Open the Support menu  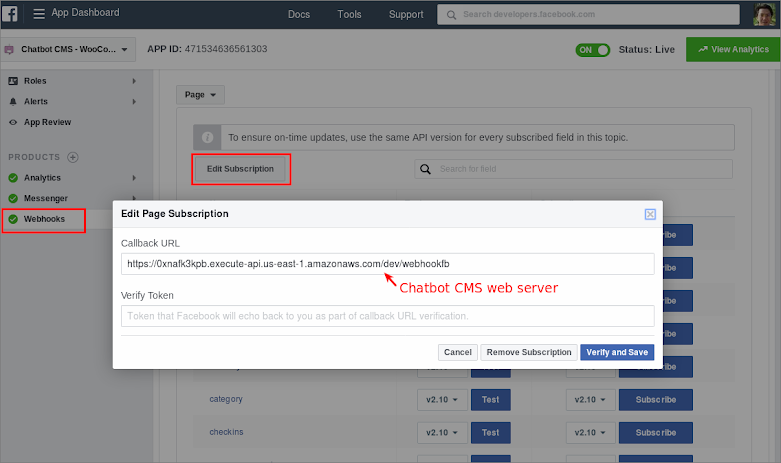pyautogui.click(x=406, y=14)
